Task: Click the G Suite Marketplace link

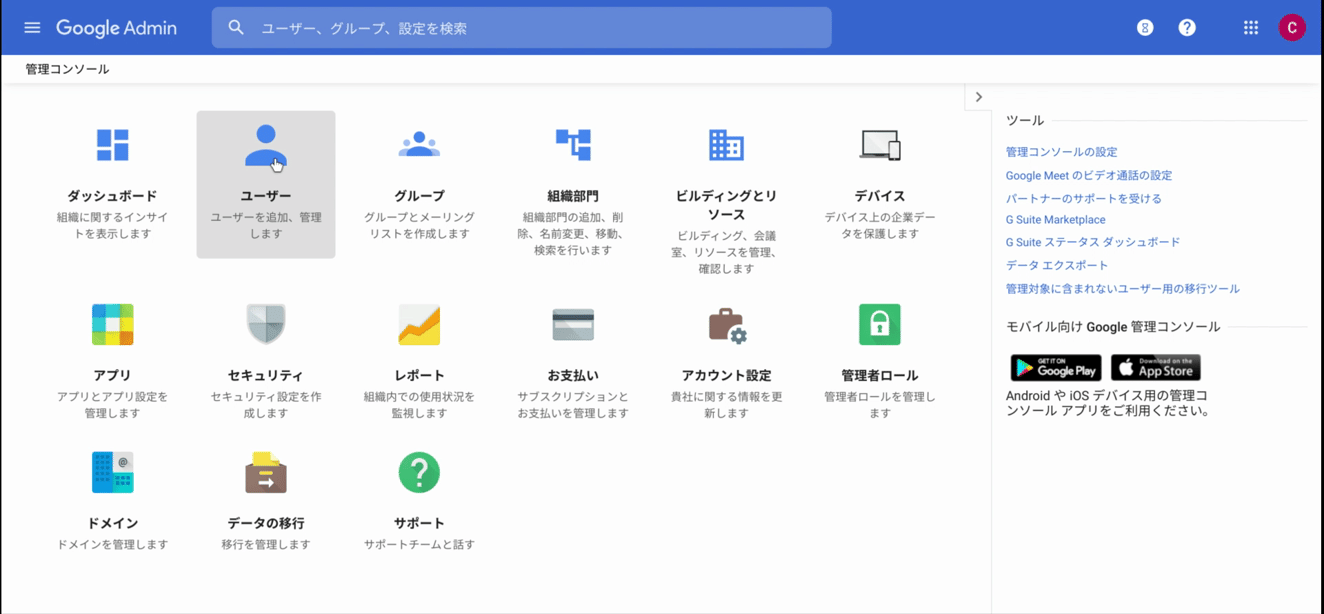Action: click(1055, 220)
